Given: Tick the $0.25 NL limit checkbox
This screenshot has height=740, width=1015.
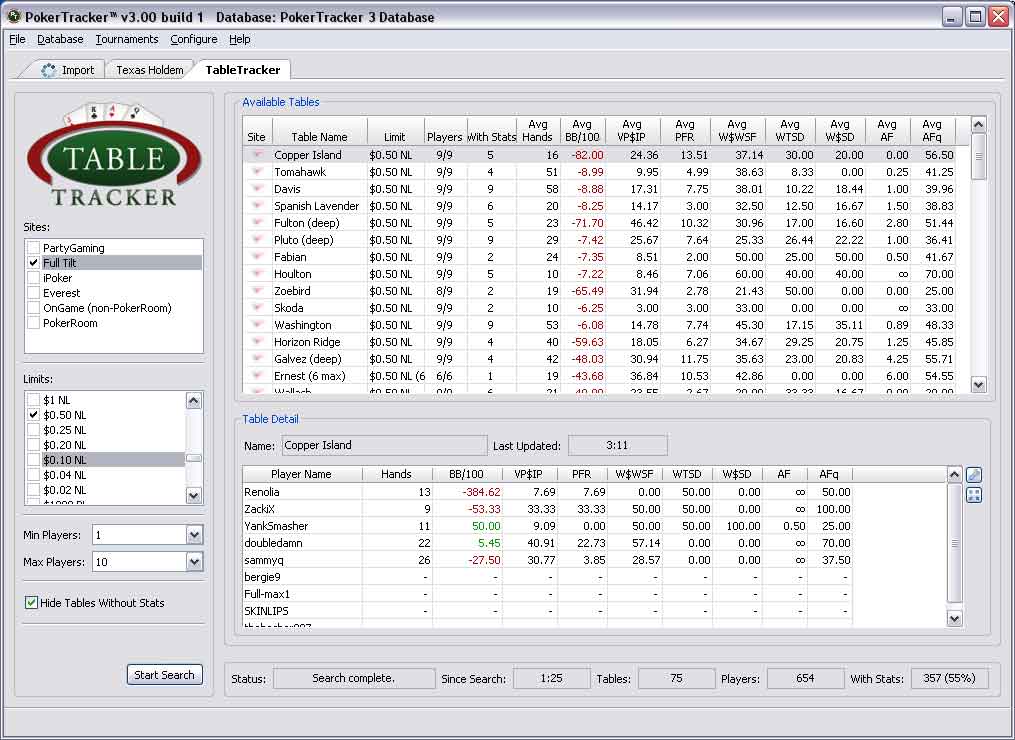Looking at the screenshot, I should 34,430.
